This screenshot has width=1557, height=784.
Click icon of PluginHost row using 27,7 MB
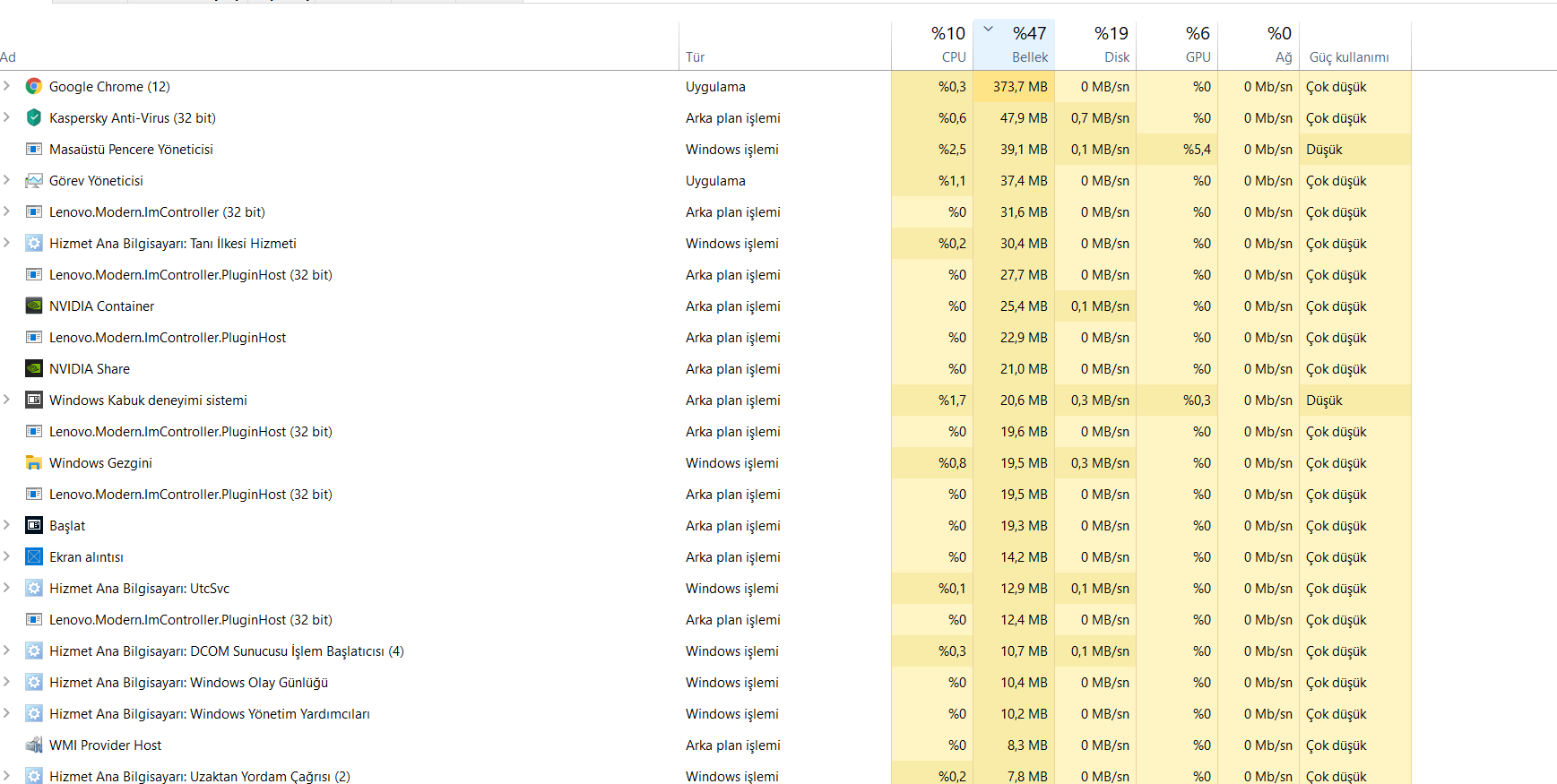pos(34,275)
